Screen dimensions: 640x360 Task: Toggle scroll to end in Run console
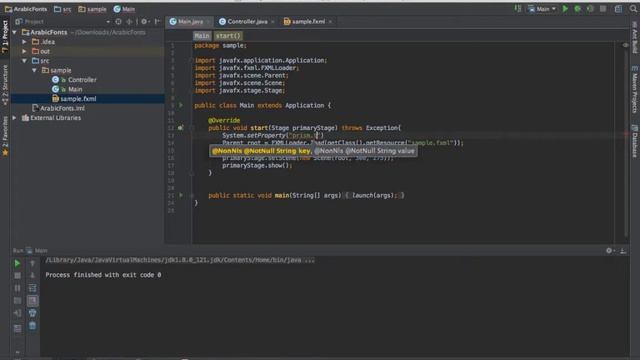click(x=32, y=301)
